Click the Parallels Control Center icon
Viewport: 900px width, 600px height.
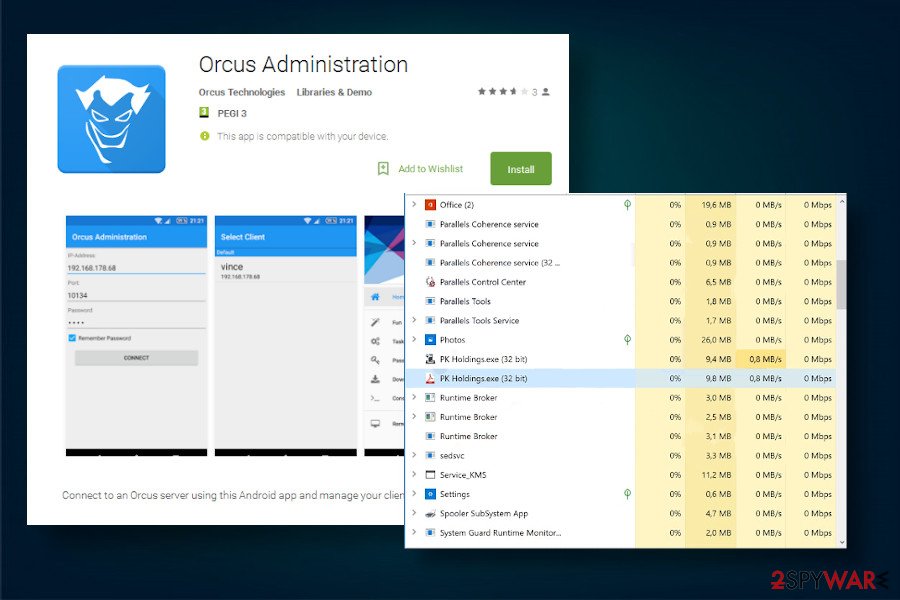[432, 281]
